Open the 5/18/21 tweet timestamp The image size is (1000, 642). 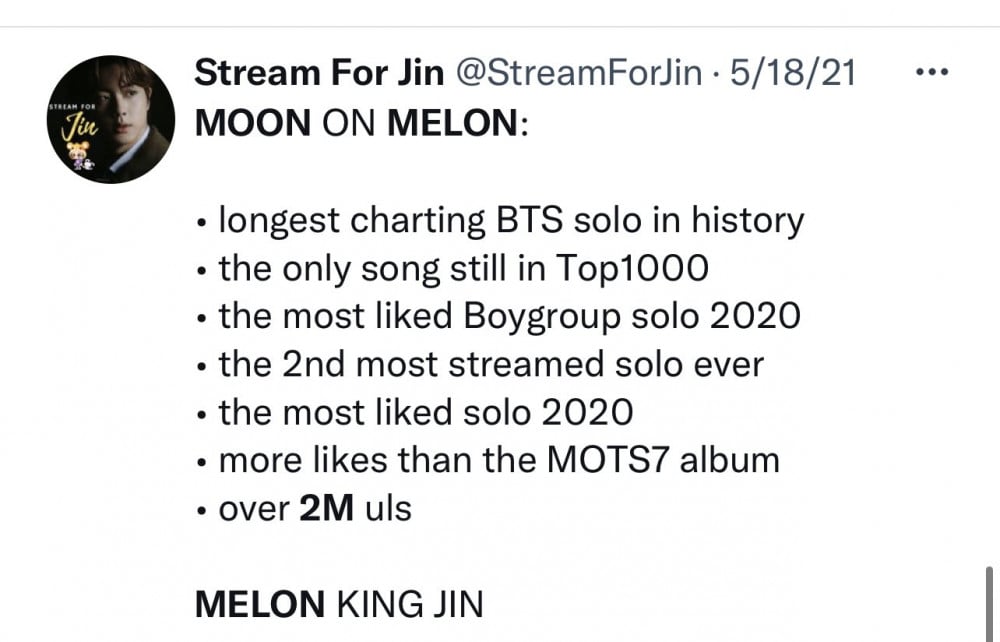point(793,72)
